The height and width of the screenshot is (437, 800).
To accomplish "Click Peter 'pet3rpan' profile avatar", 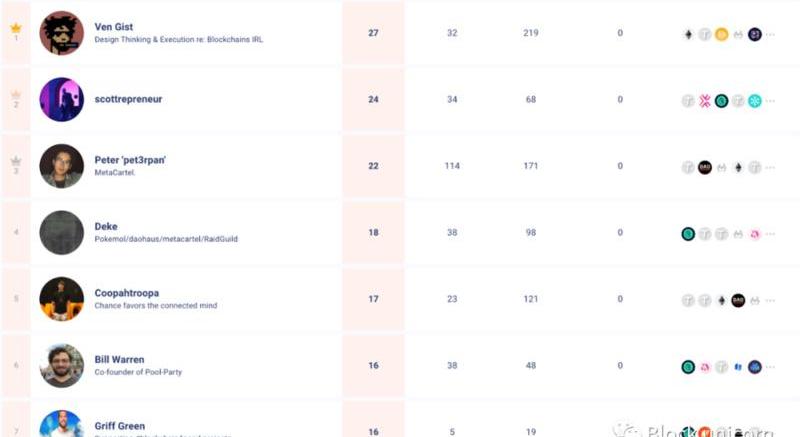I will tap(61, 166).
